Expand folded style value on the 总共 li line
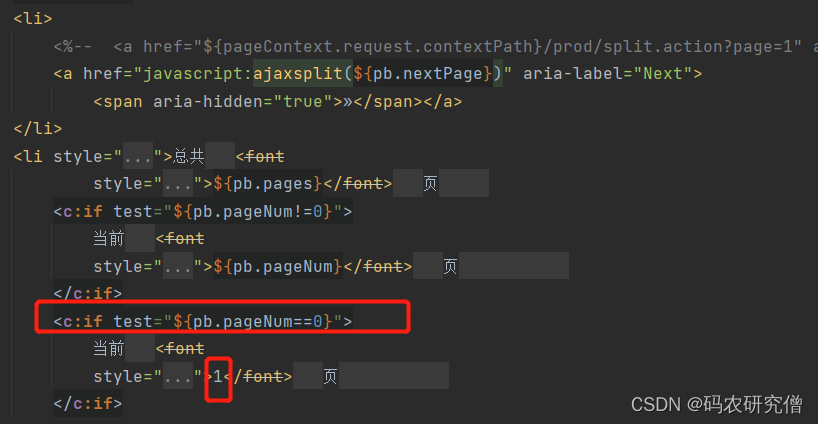818x424 pixels. pyautogui.click(x=138, y=156)
